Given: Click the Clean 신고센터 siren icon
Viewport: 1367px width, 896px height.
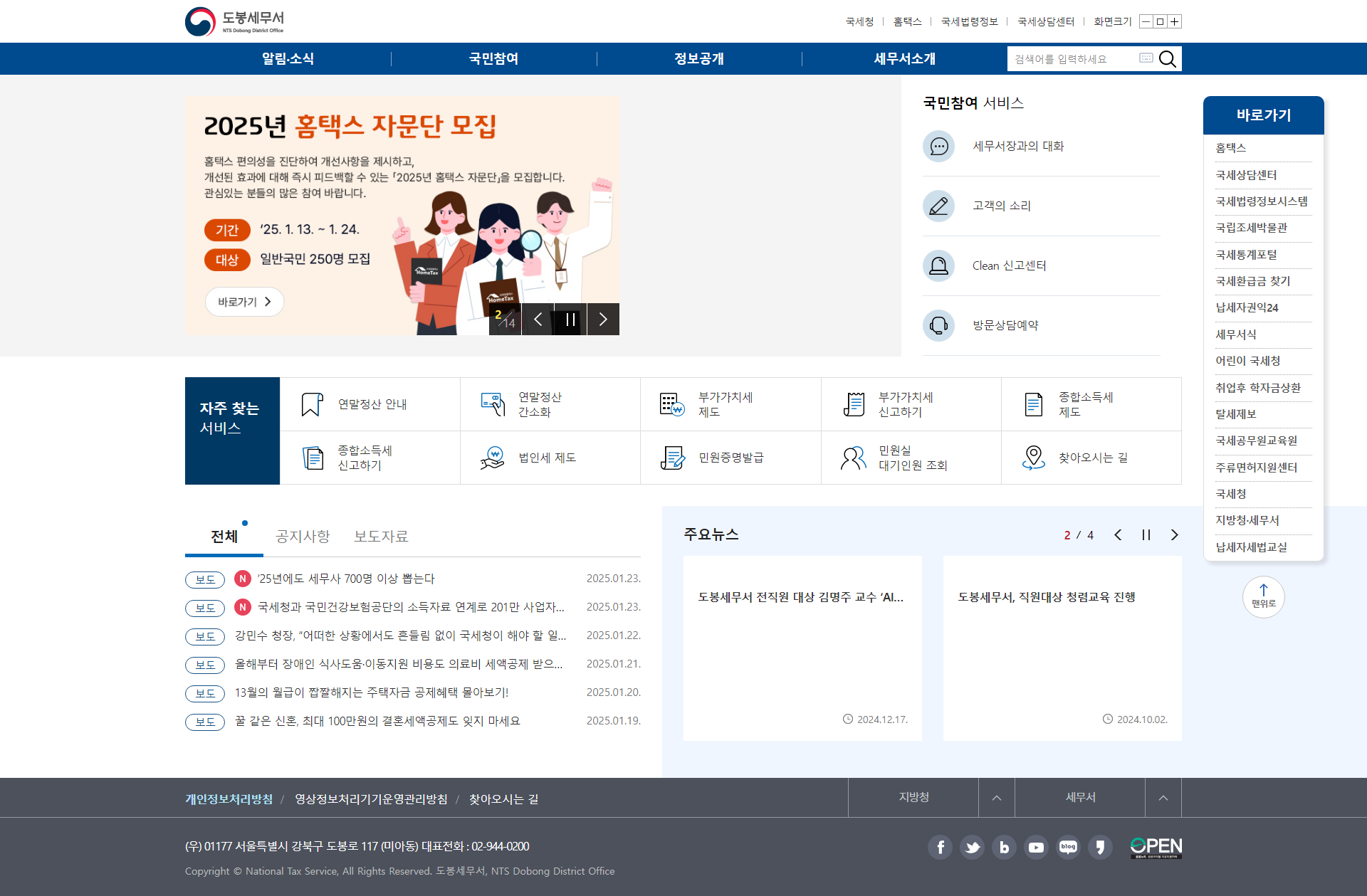Looking at the screenshot, I should 938,266.
